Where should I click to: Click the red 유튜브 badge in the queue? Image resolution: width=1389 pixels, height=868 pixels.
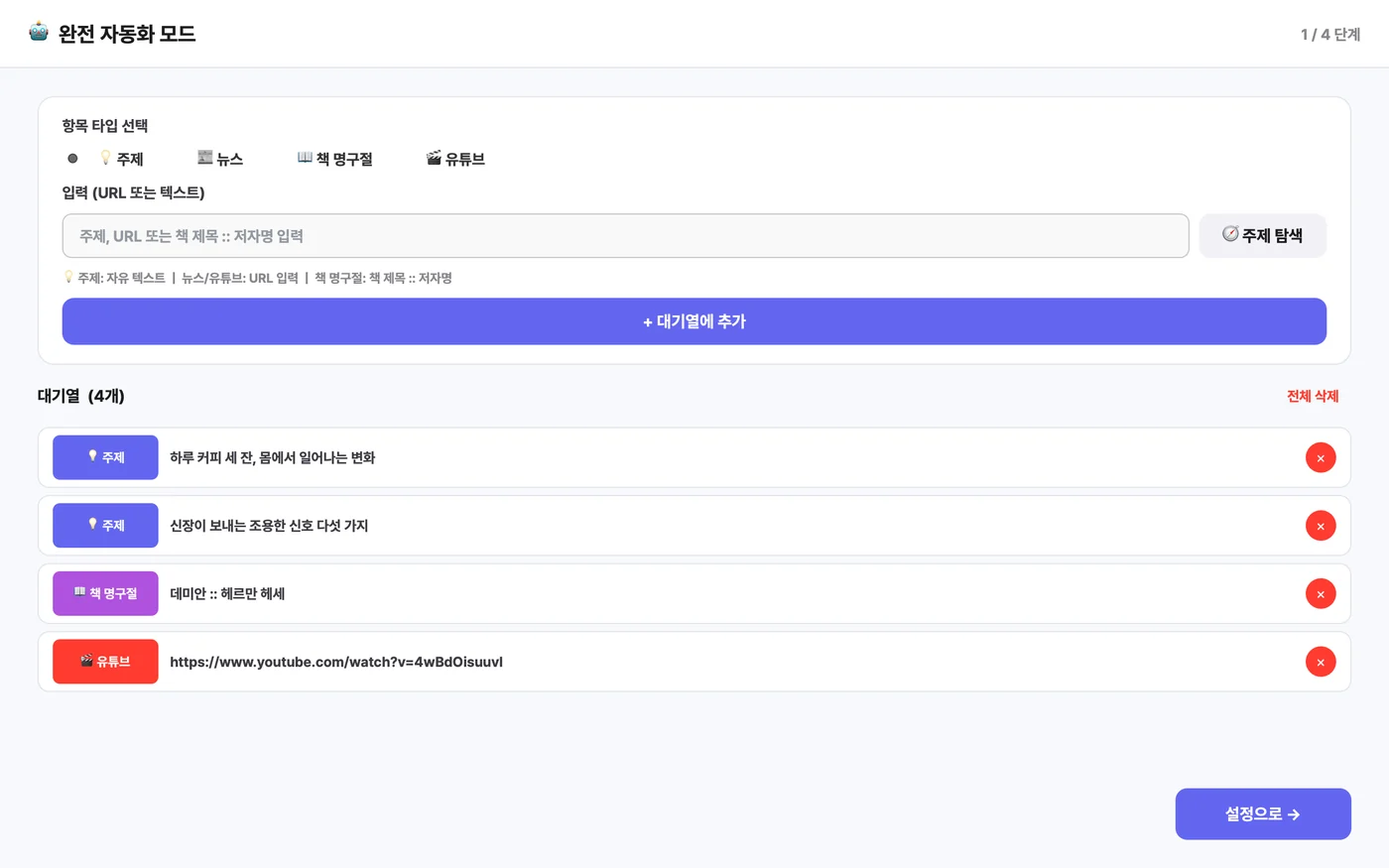coord(105,662)
